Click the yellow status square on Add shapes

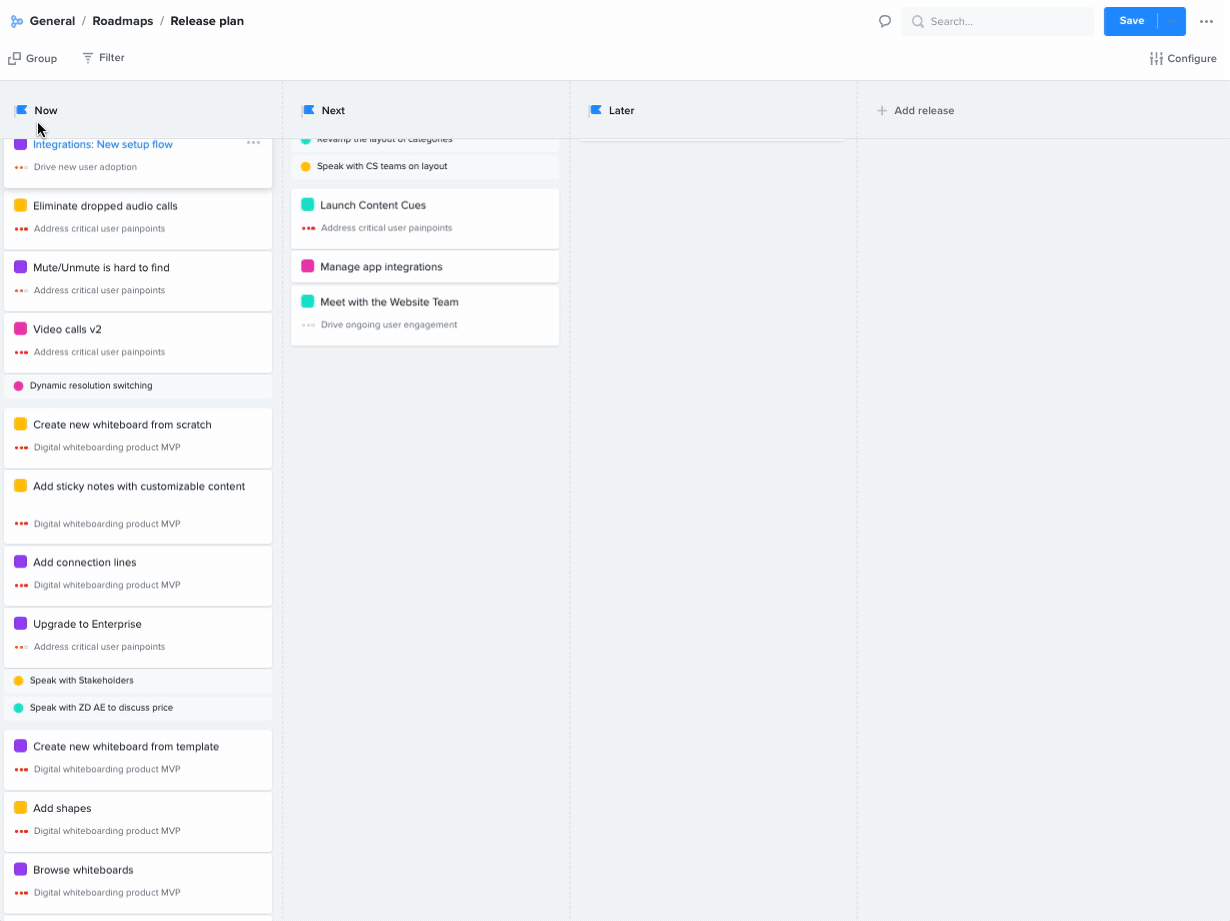coord(20,808)
